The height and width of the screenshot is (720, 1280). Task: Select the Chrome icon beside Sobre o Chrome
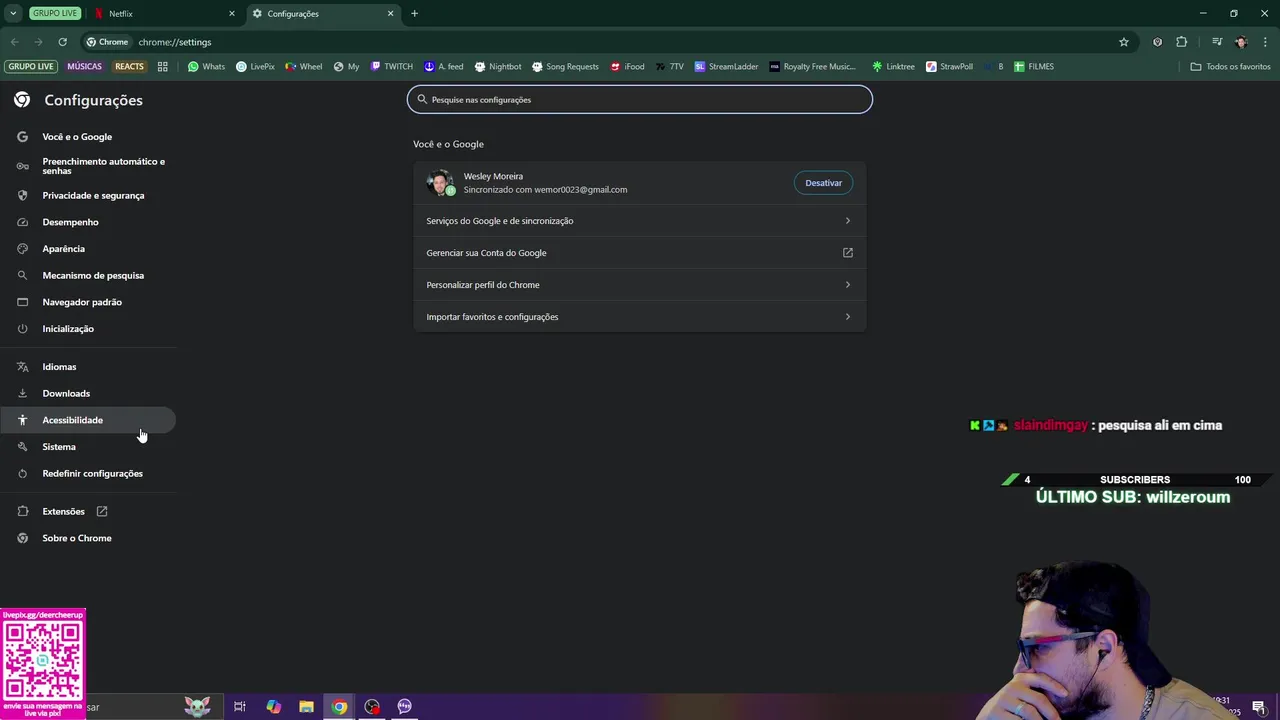point(22,538)
